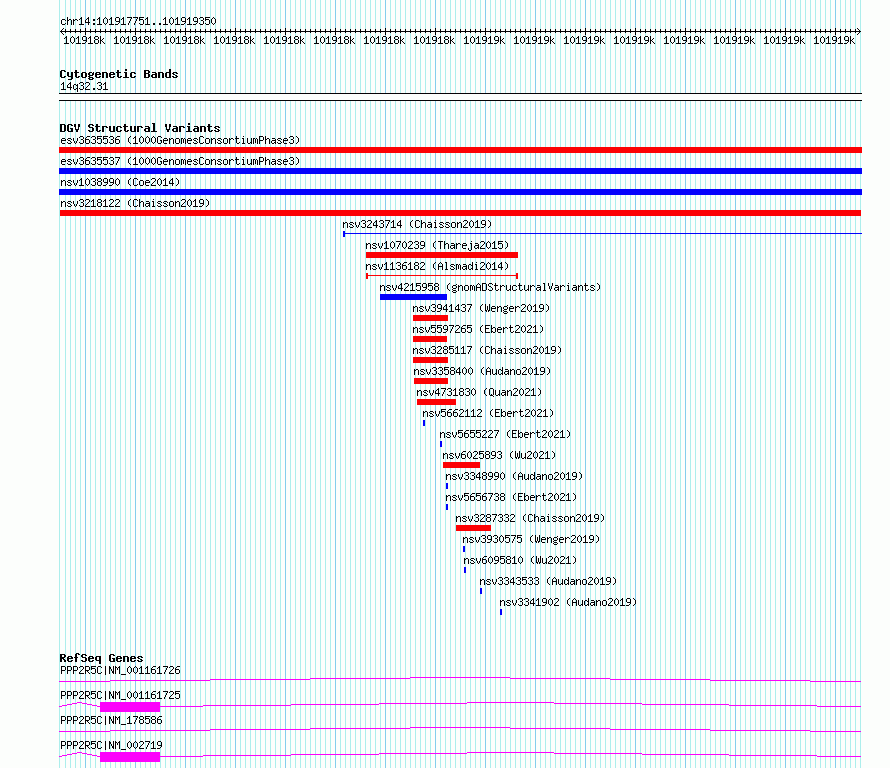This screenshot has height=768, width=890.
Task: Open nsv3218122 (Chaisson2019) variant label
Action: [135, 203]
